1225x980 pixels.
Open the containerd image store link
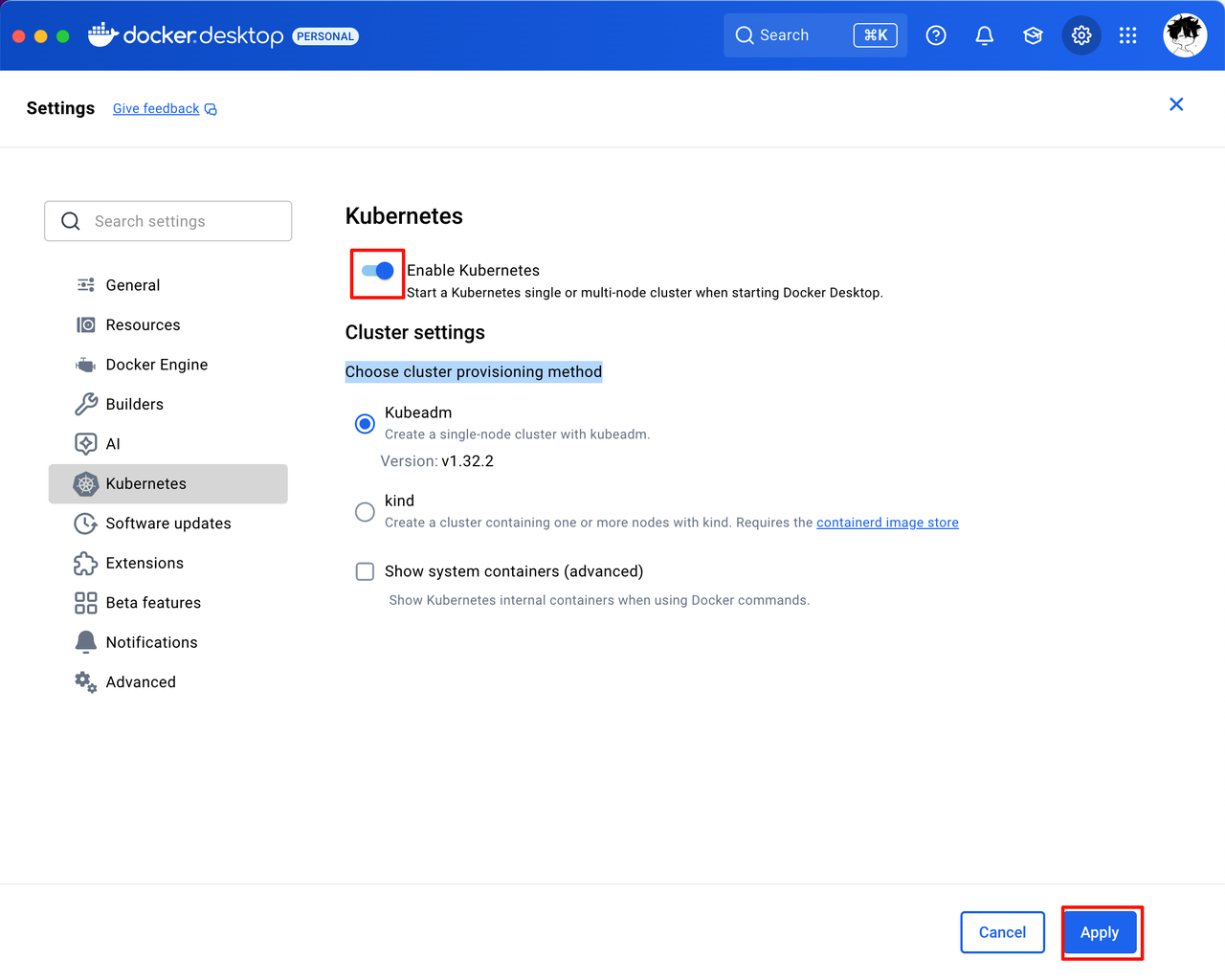click(887, 523)
